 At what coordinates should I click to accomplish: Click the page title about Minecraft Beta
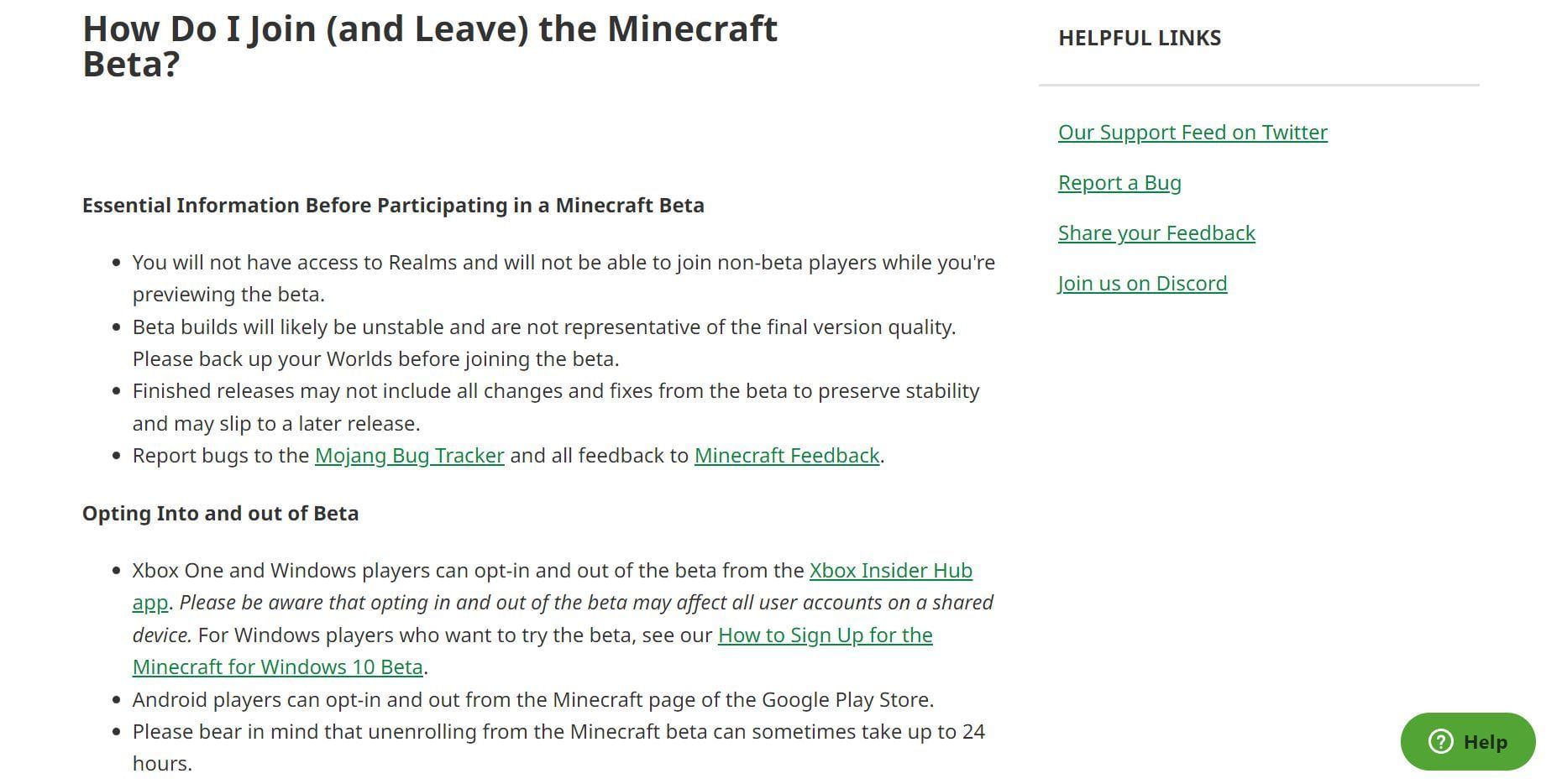pyautogui.click(x=430, y=46)
